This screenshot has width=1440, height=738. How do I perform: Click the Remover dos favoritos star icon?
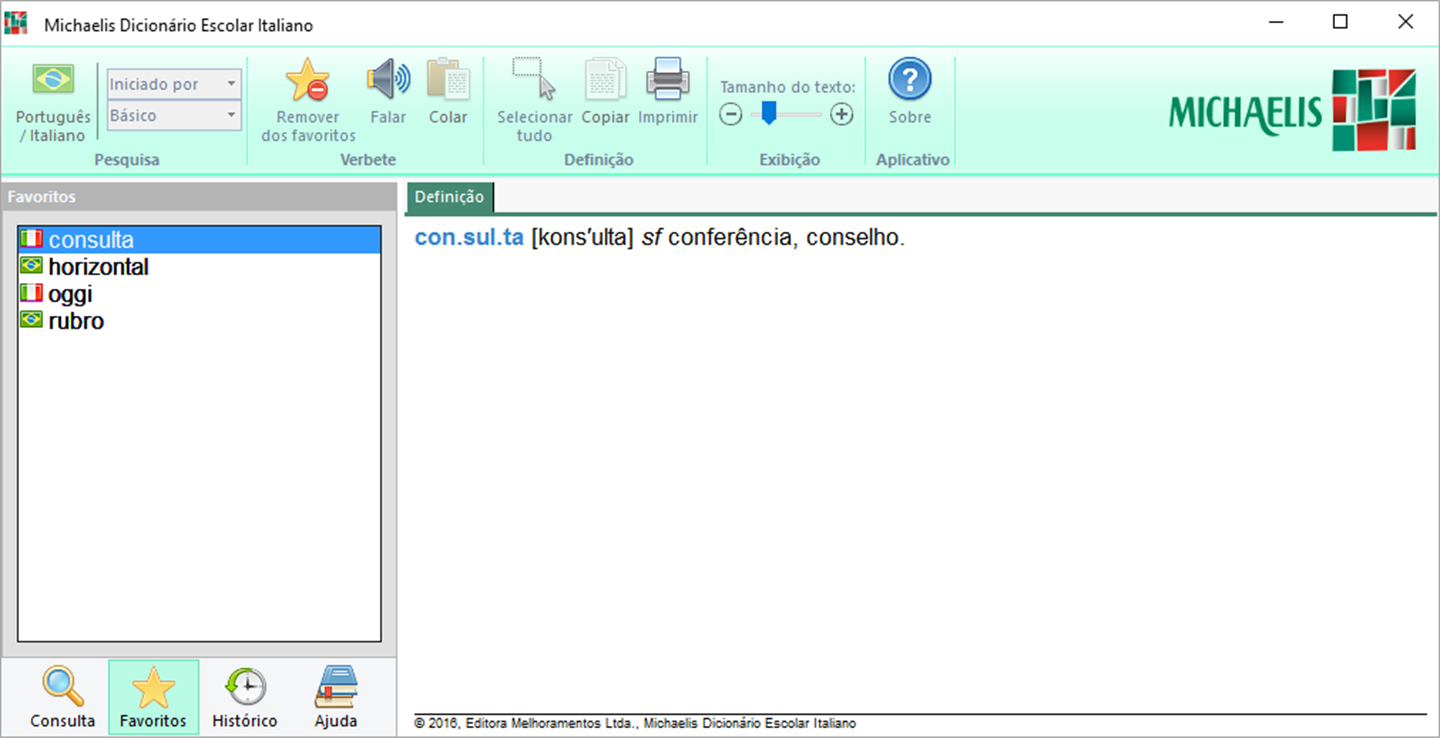click(308, 80)
